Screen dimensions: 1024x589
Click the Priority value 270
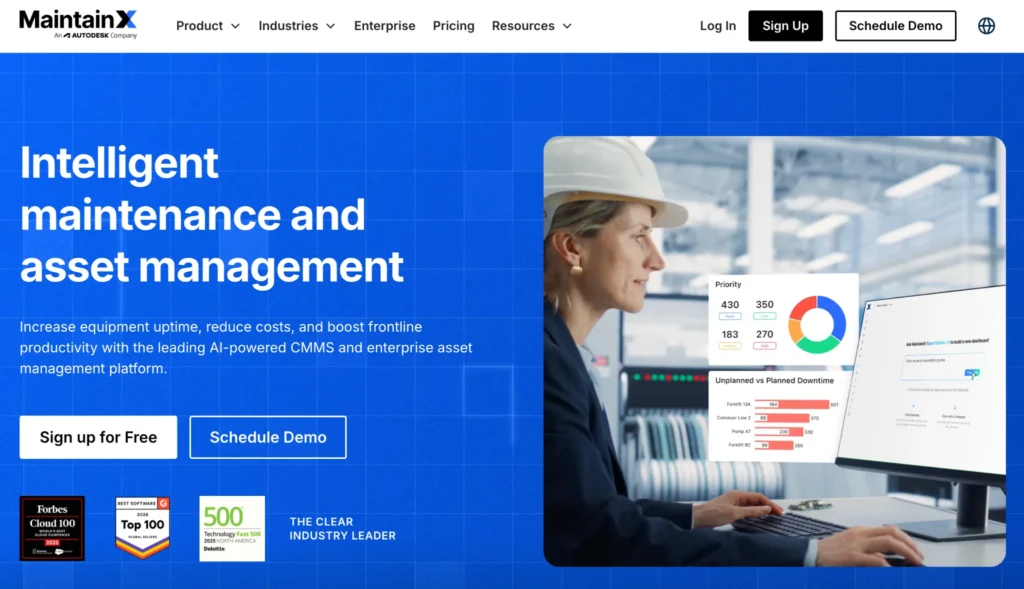pyautogui.click(x=764, y=334)
